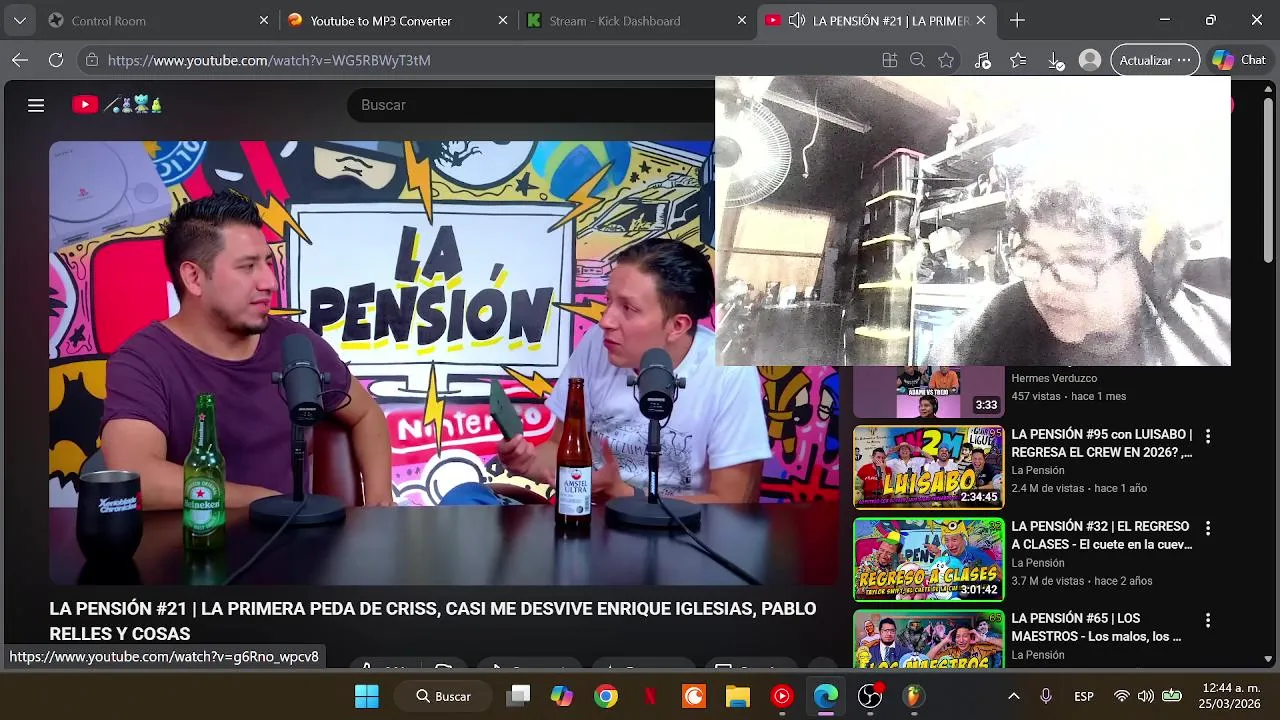The width and height of the screenshot is (1280, 720).
Task: Click the scrollbar down arrow
Action: [1269, 659]
